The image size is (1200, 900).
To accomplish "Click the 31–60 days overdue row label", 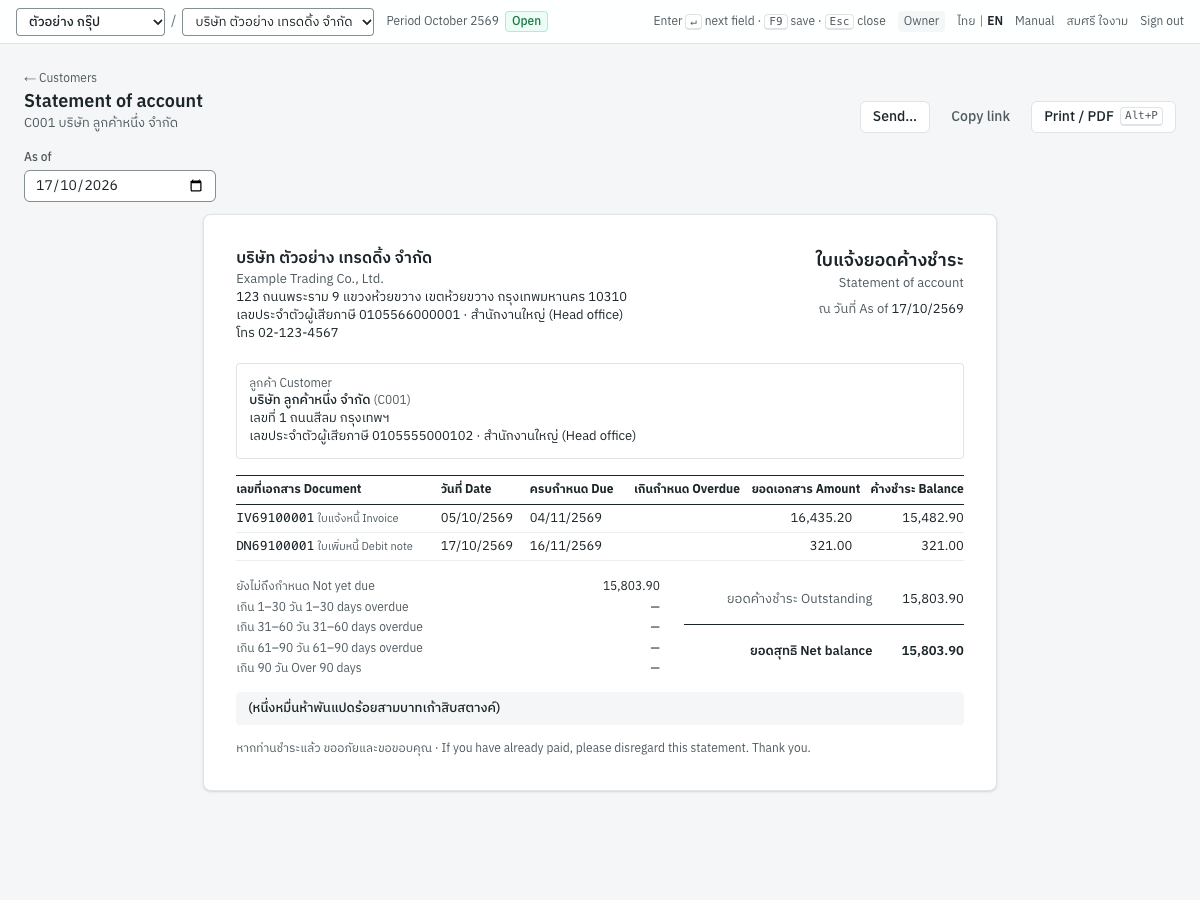I will pyautogui.click(x=329, y=627).
